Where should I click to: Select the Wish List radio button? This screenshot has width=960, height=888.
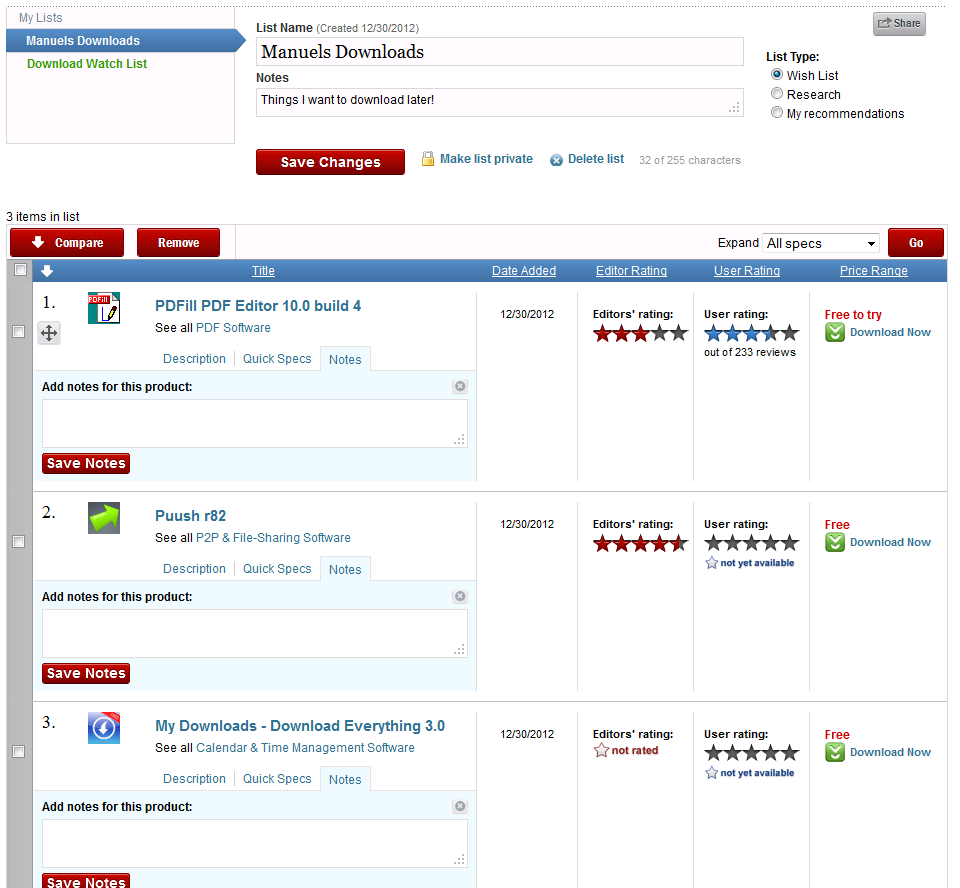tap(777, 75)
